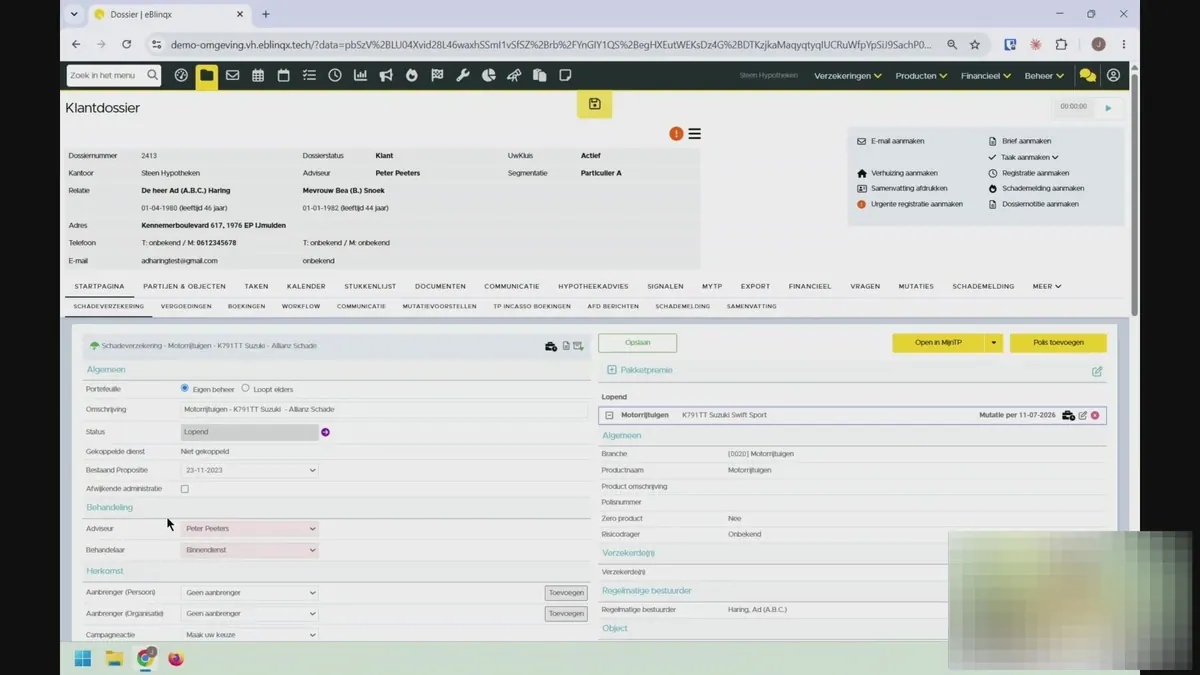Delete Motorrijtuigen policy with red circle icon
This screenshot has width=1200, height=675.
[1095, 415]
